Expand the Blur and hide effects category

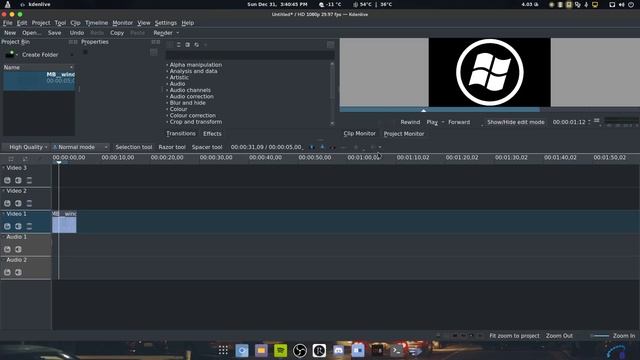click(x=167, y=103)
